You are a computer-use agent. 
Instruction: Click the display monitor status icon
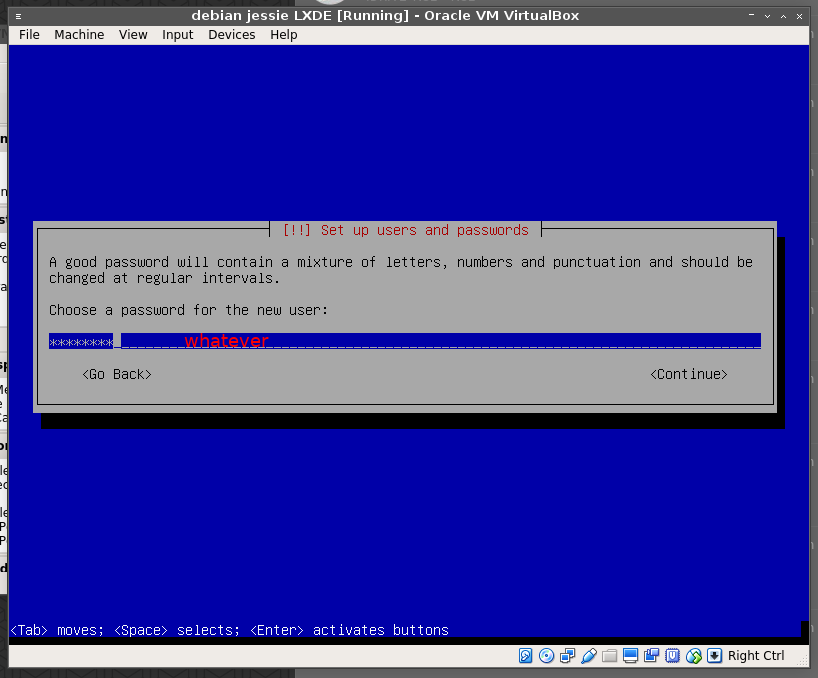tap(630, 656)
